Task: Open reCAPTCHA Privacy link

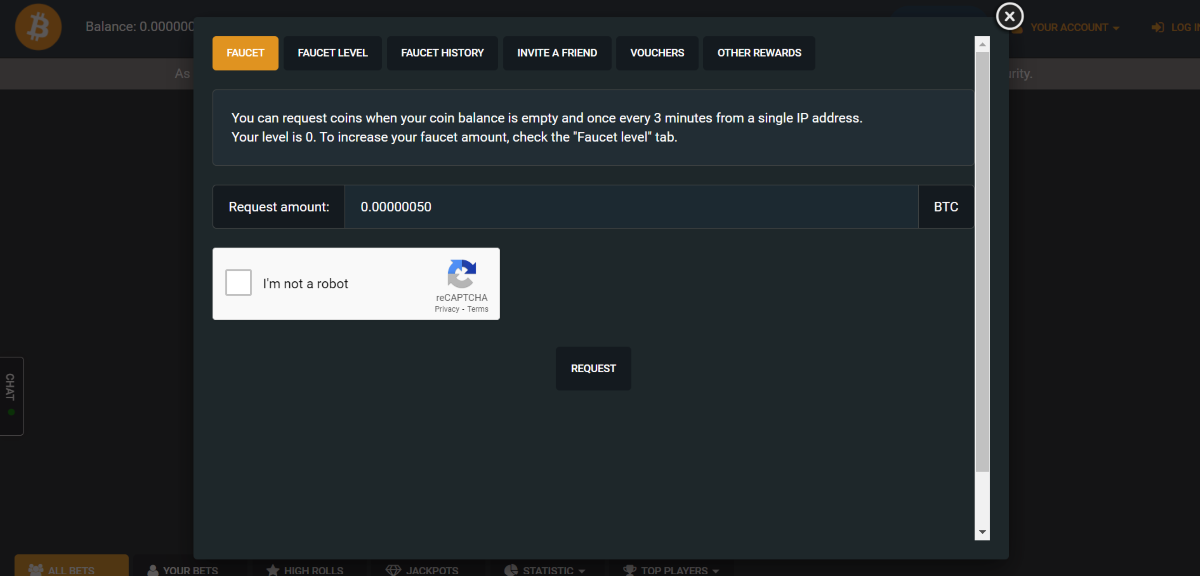Action: coord(446,309)
